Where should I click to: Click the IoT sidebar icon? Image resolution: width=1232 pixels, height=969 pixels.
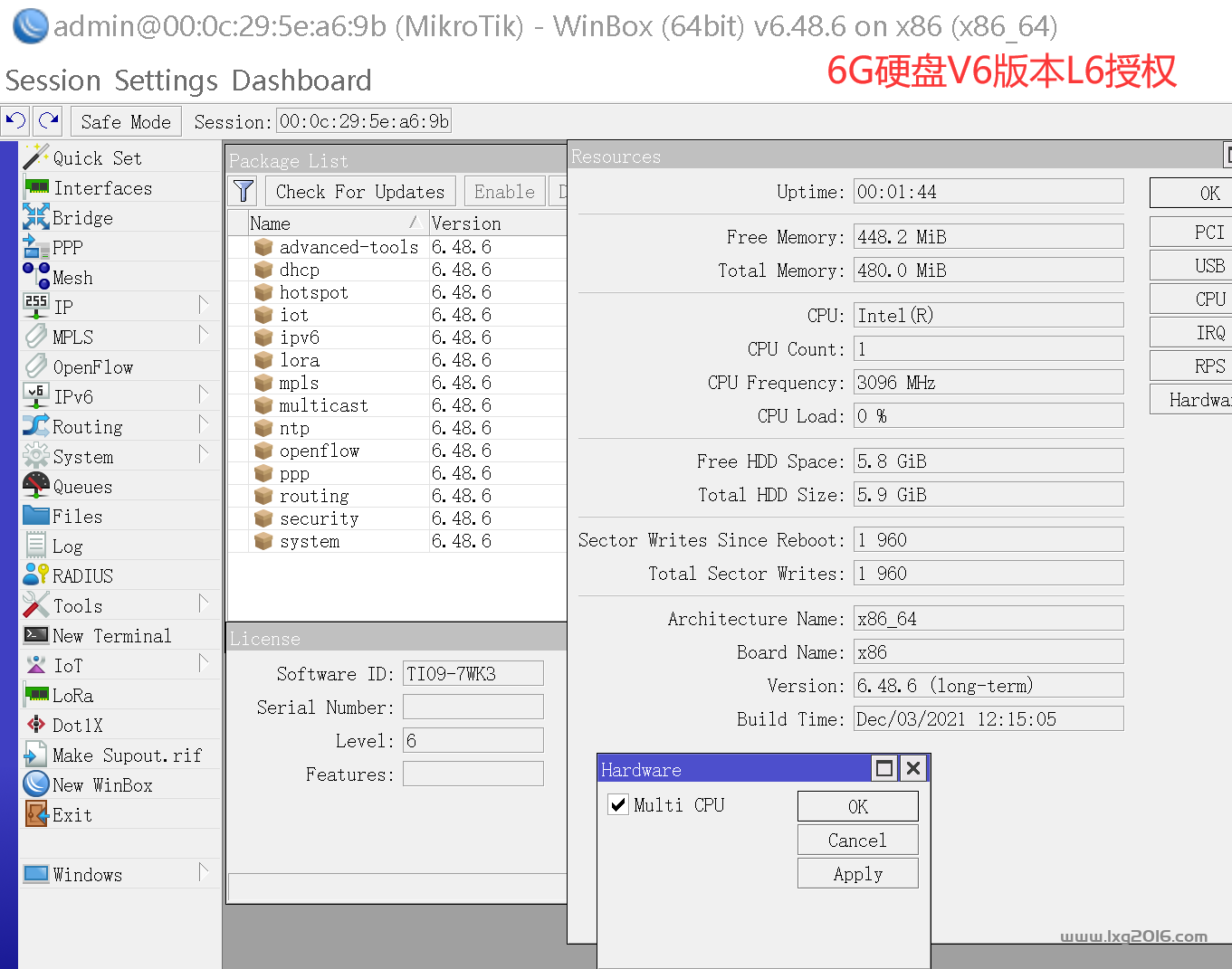tap(36, 665)
